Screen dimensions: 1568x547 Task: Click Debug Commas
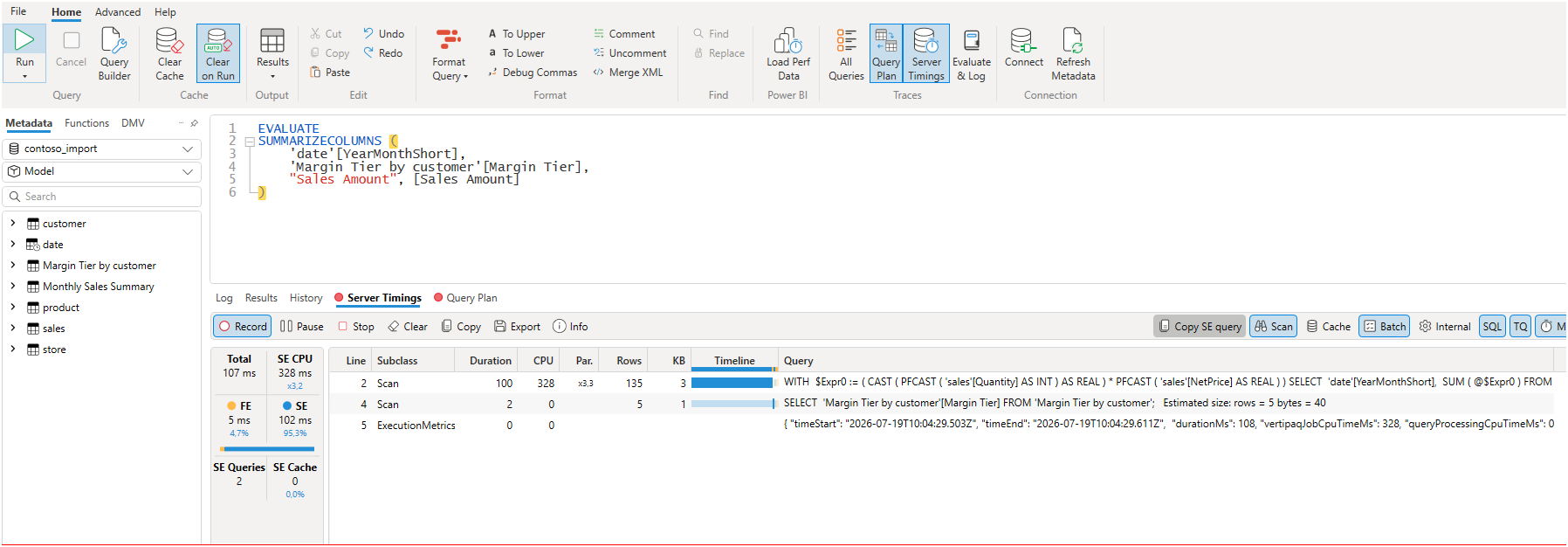tap(533, 73)
